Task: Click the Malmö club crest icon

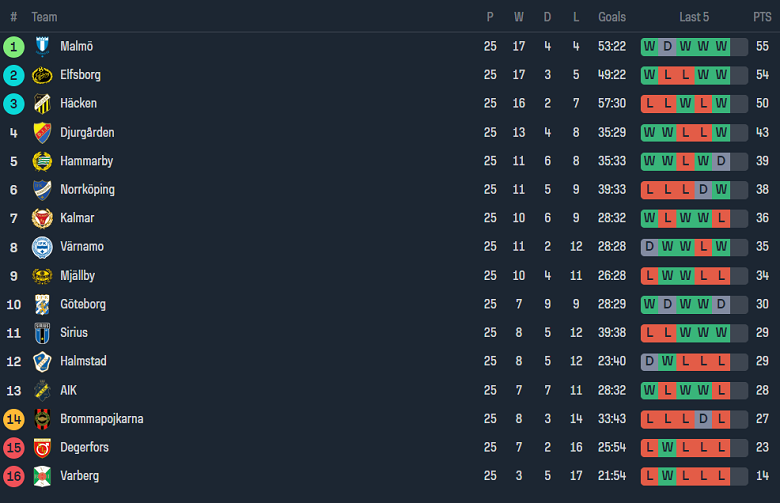Action: (x=42, y=46)
